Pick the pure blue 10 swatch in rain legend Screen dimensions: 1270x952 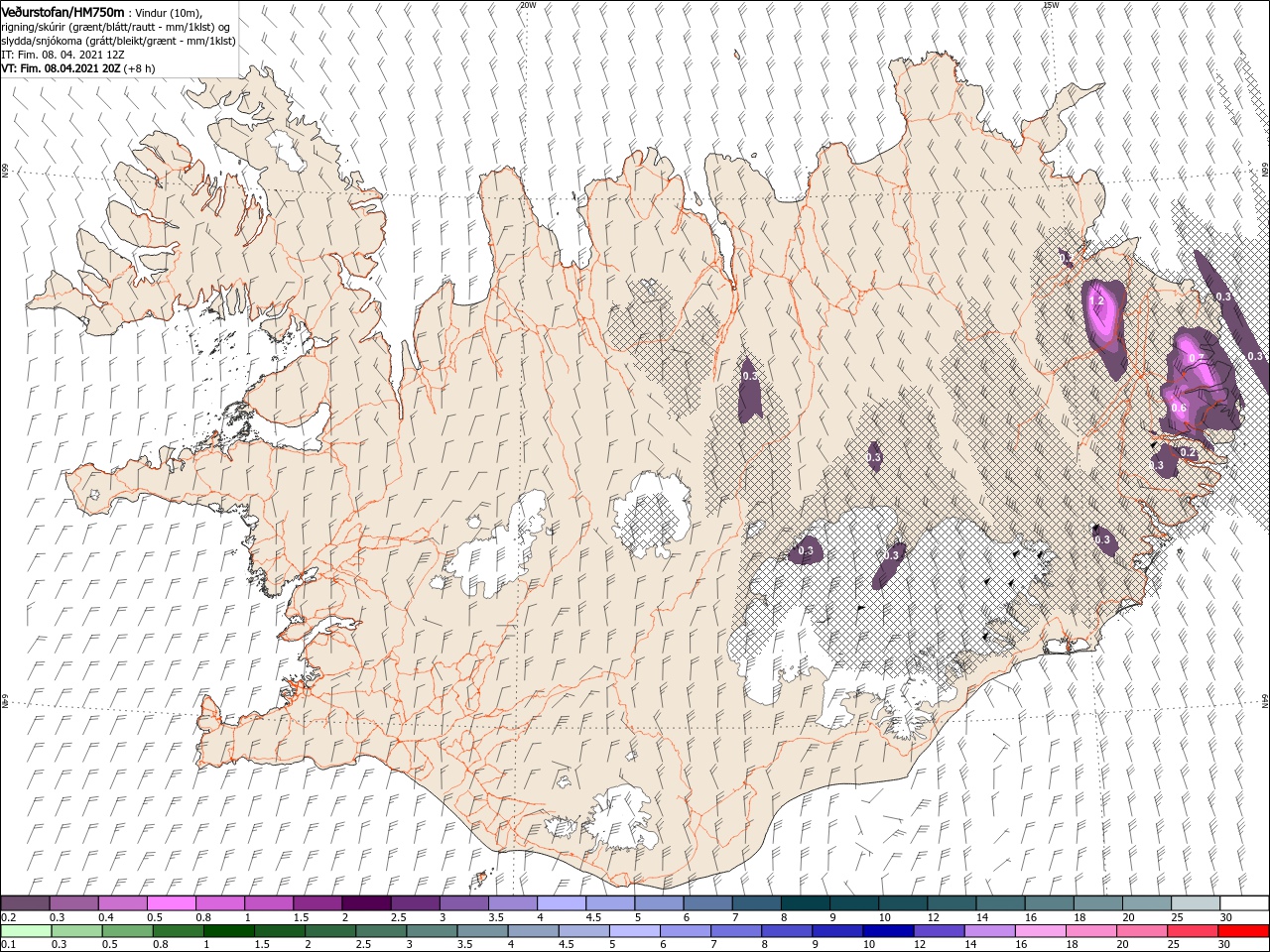888,931
